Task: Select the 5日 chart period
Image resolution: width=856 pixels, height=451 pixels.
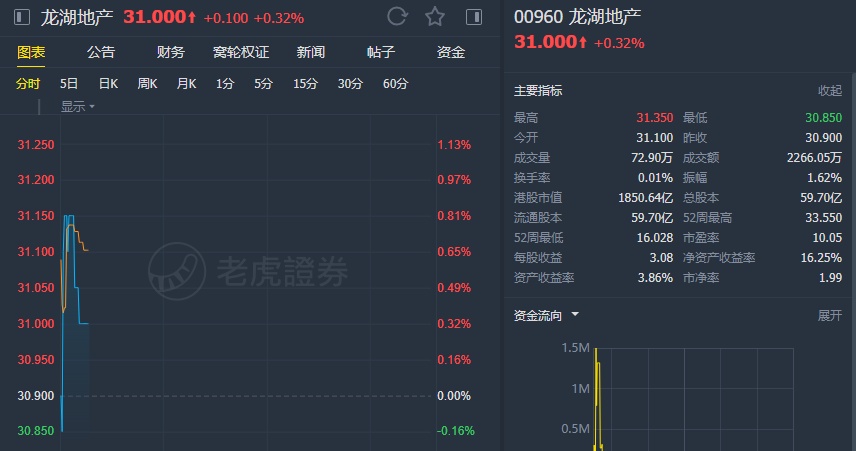Action: point(69,84)
